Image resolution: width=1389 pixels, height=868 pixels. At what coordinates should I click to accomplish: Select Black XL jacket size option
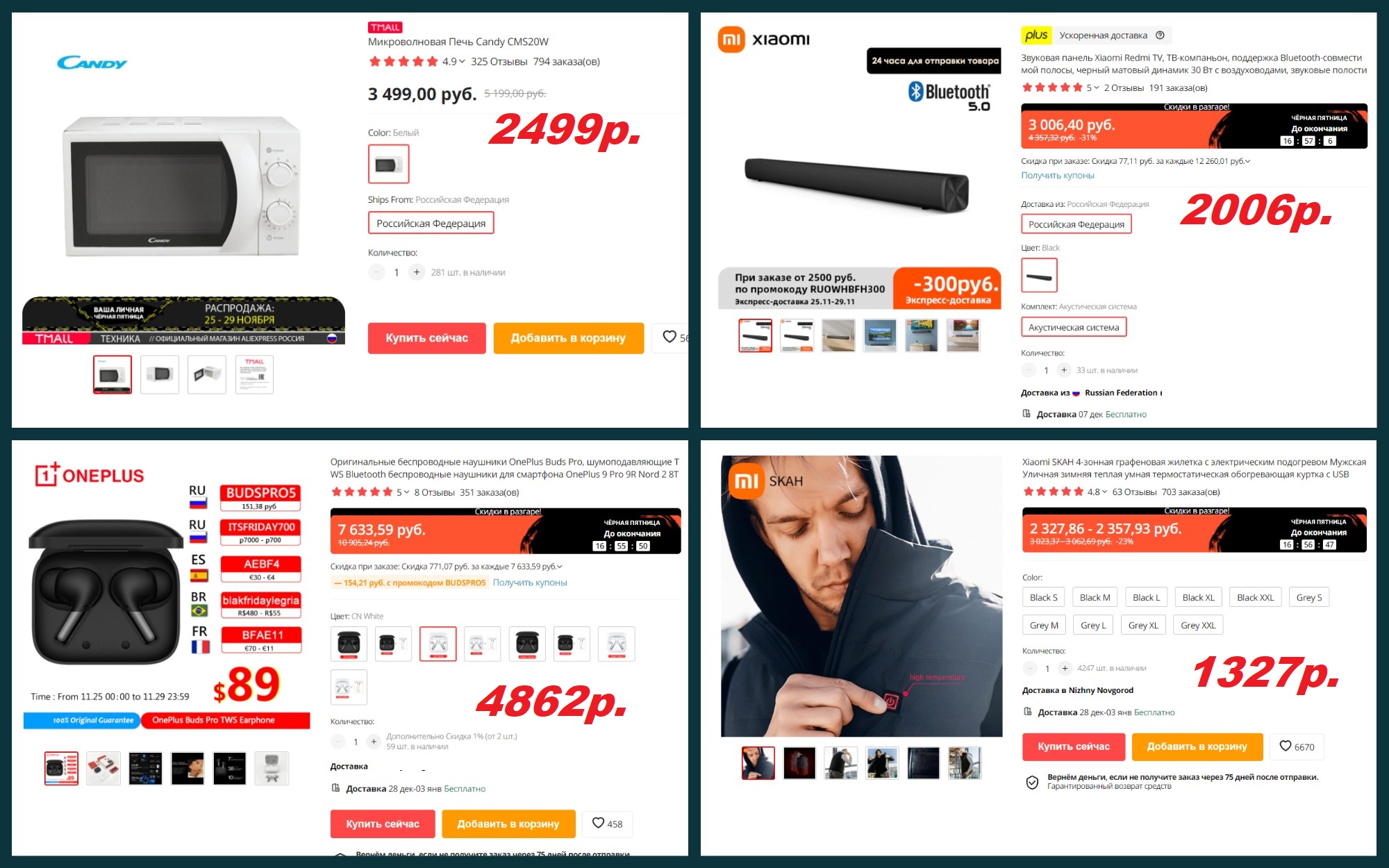1198,597
